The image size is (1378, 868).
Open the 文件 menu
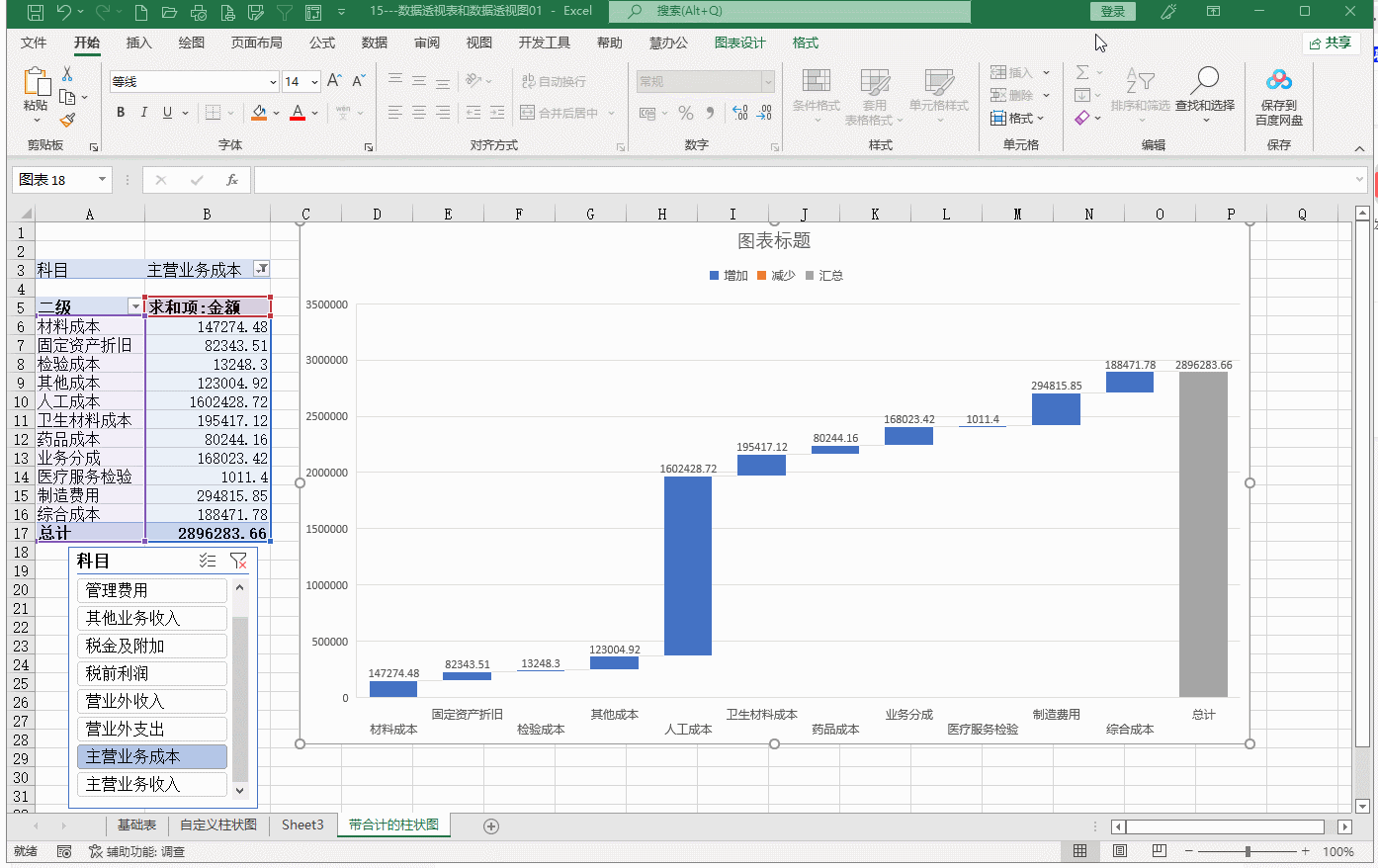tap(34, 43)
